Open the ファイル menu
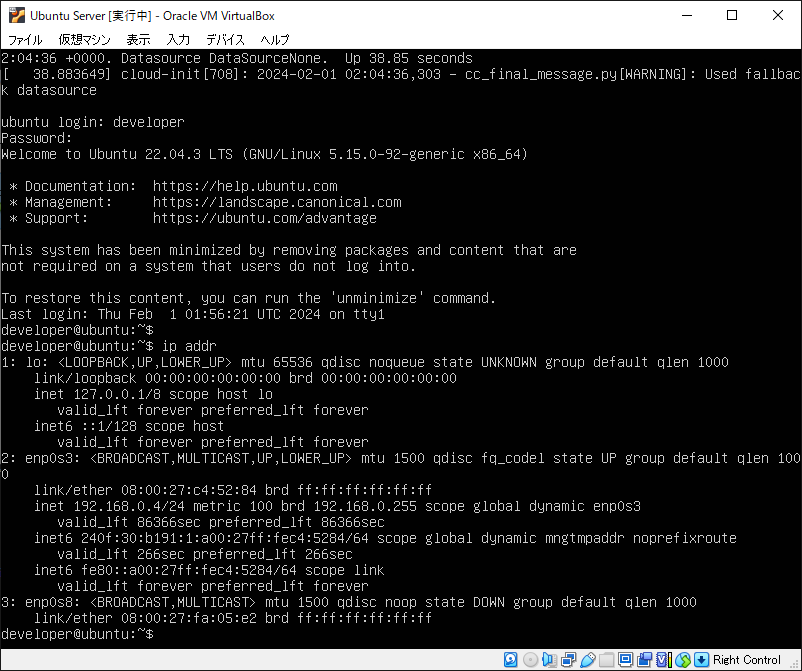Screen dimensions: 802x671 (x=25, y=39)
